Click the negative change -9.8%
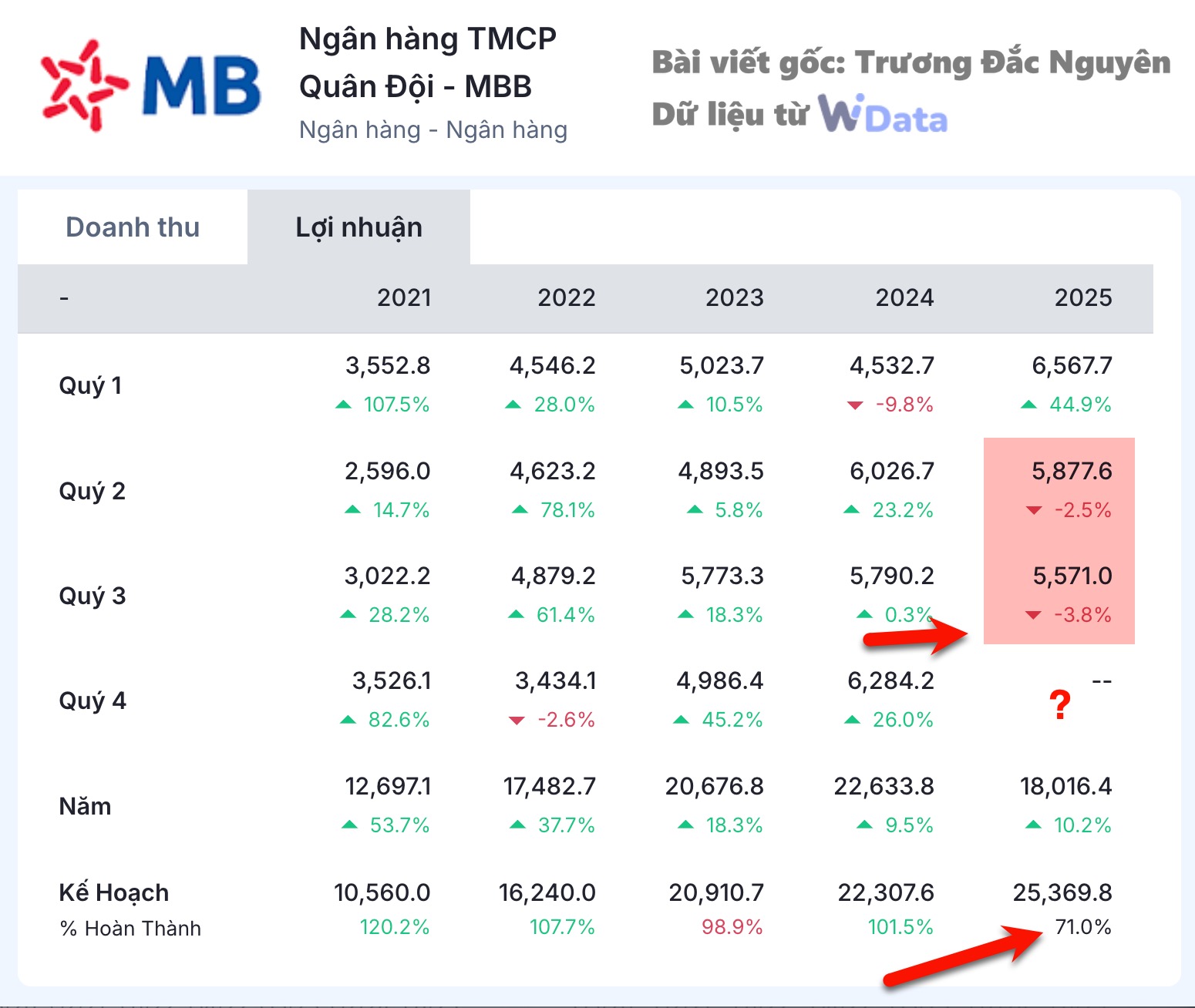The width and height of the screenshot is (1195, 1008). pyautogui.click(x=904, y=405)
